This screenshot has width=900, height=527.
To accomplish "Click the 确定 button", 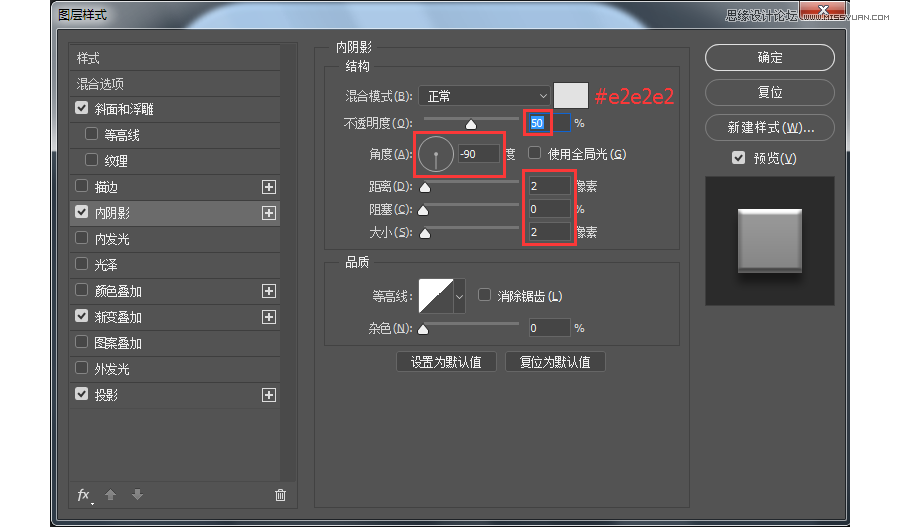I will (x=770, y=57).
